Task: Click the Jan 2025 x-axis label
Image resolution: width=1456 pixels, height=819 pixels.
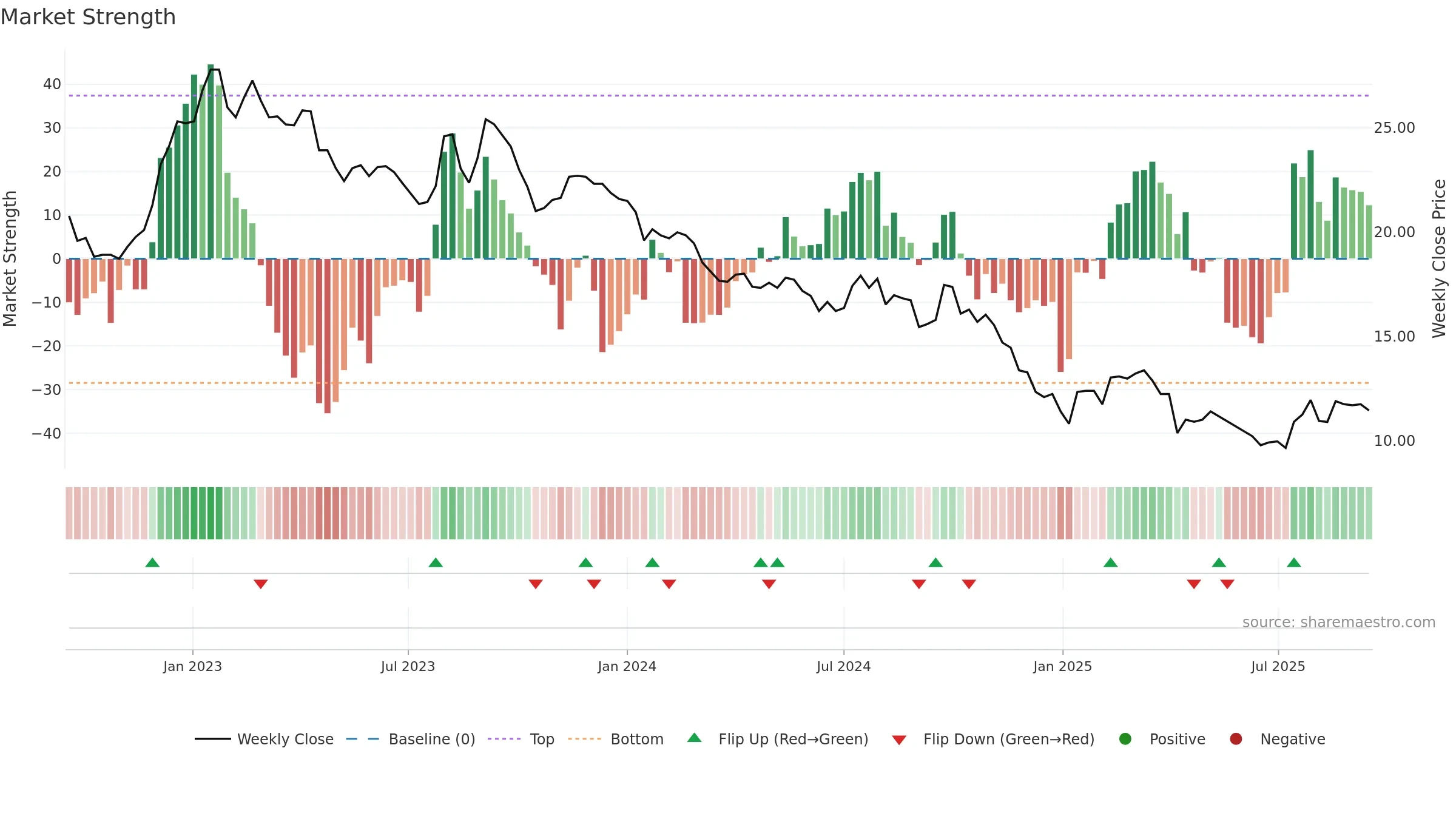Action: point(1062,666)
